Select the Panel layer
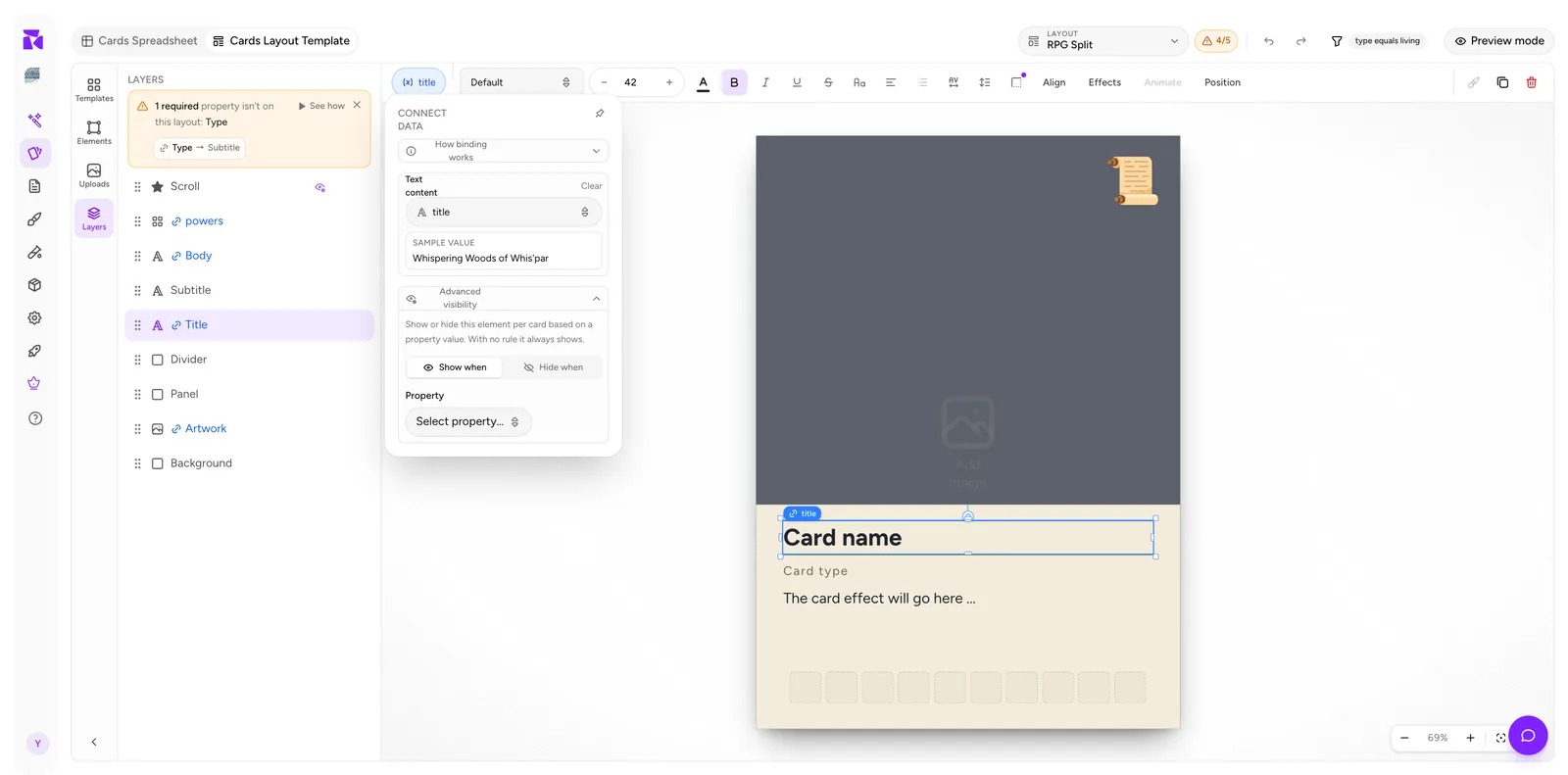 click(250, 394)
